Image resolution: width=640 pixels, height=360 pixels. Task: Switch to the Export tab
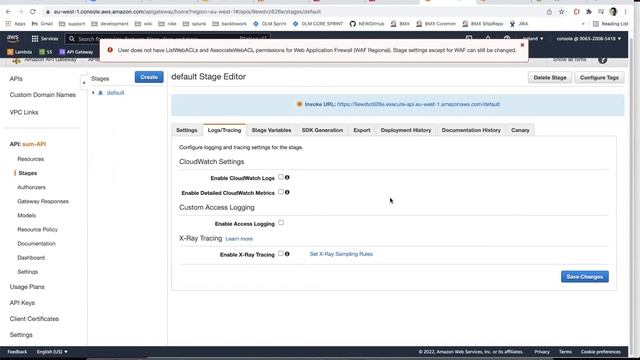pyautogui.click(x=362, y=130)
